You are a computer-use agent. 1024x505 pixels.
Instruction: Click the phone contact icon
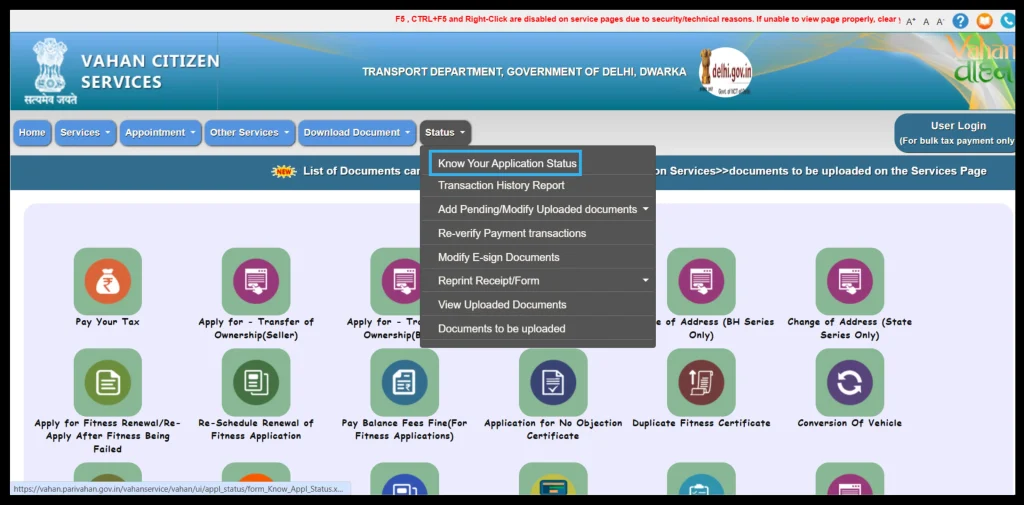pos(1008,21)
